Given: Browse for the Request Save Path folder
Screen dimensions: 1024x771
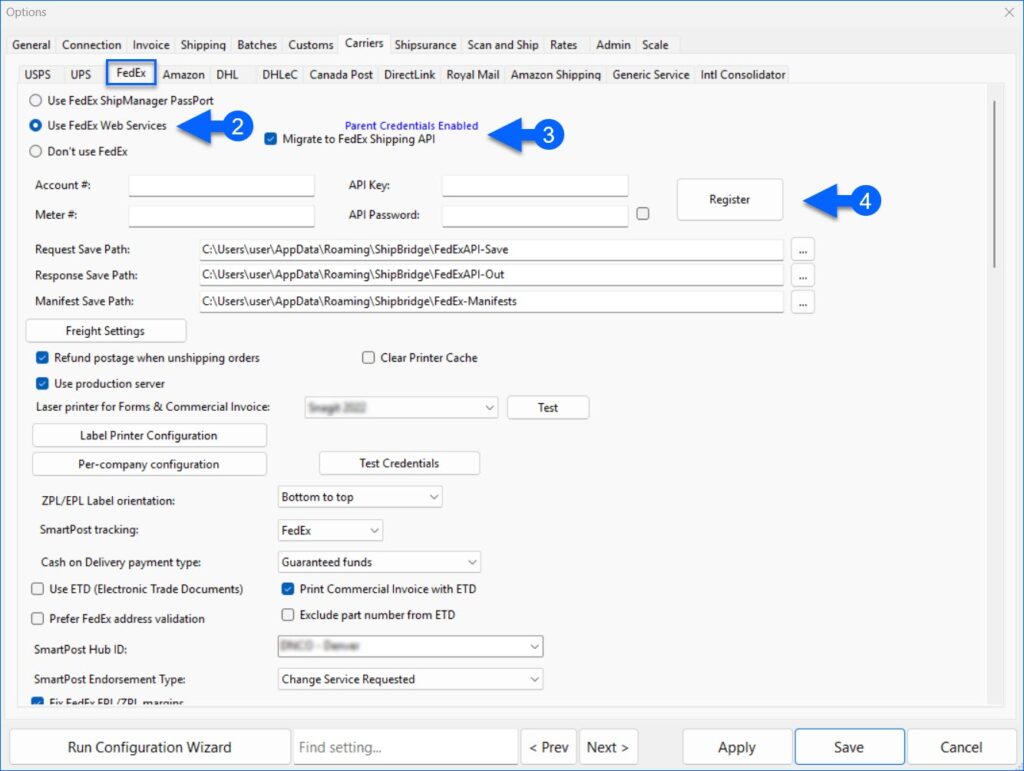Looking at the screenshot, I should [x=802, y=249].
